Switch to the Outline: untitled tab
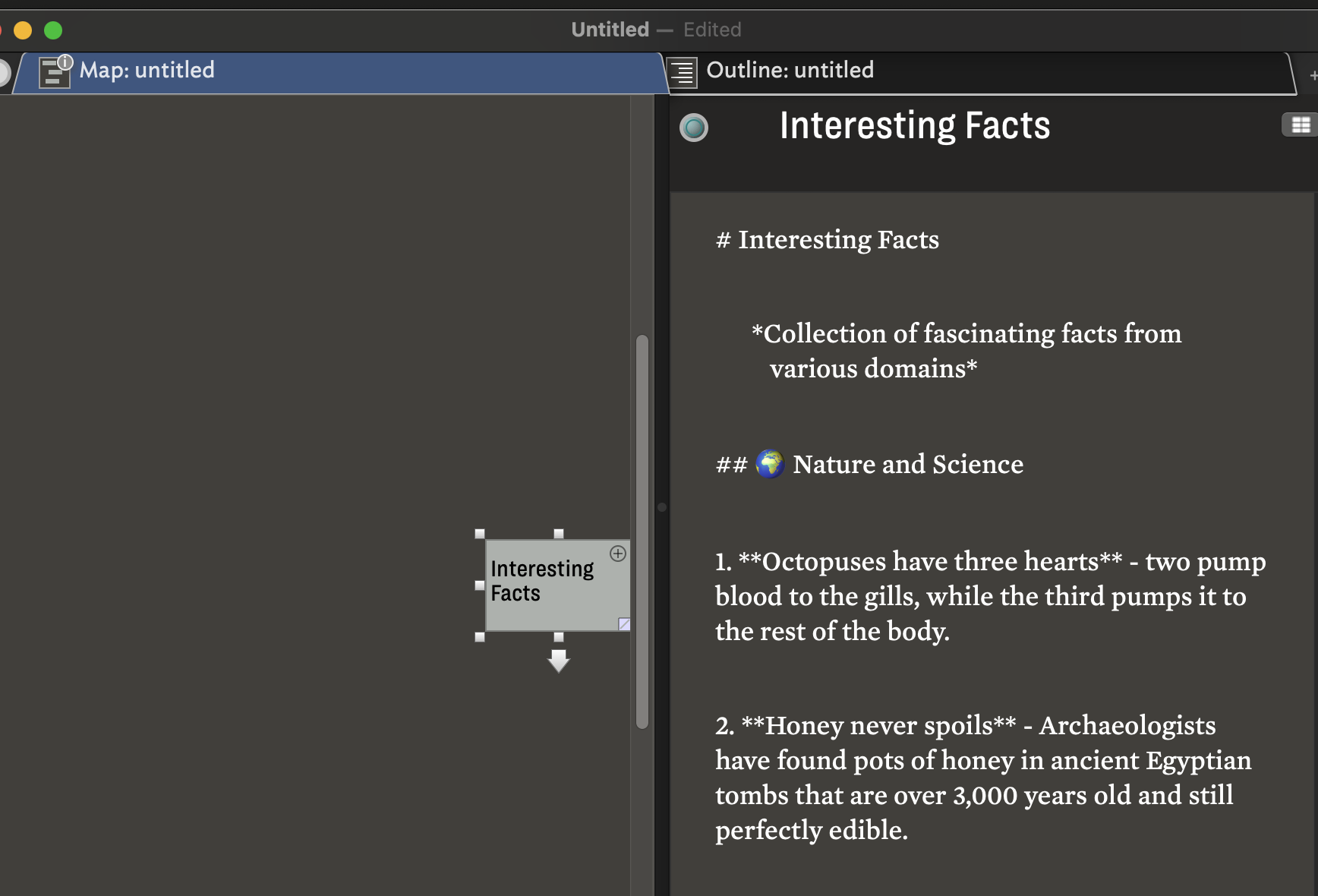The height and width of the screenshot is (896, 1318). coord(979,73)
